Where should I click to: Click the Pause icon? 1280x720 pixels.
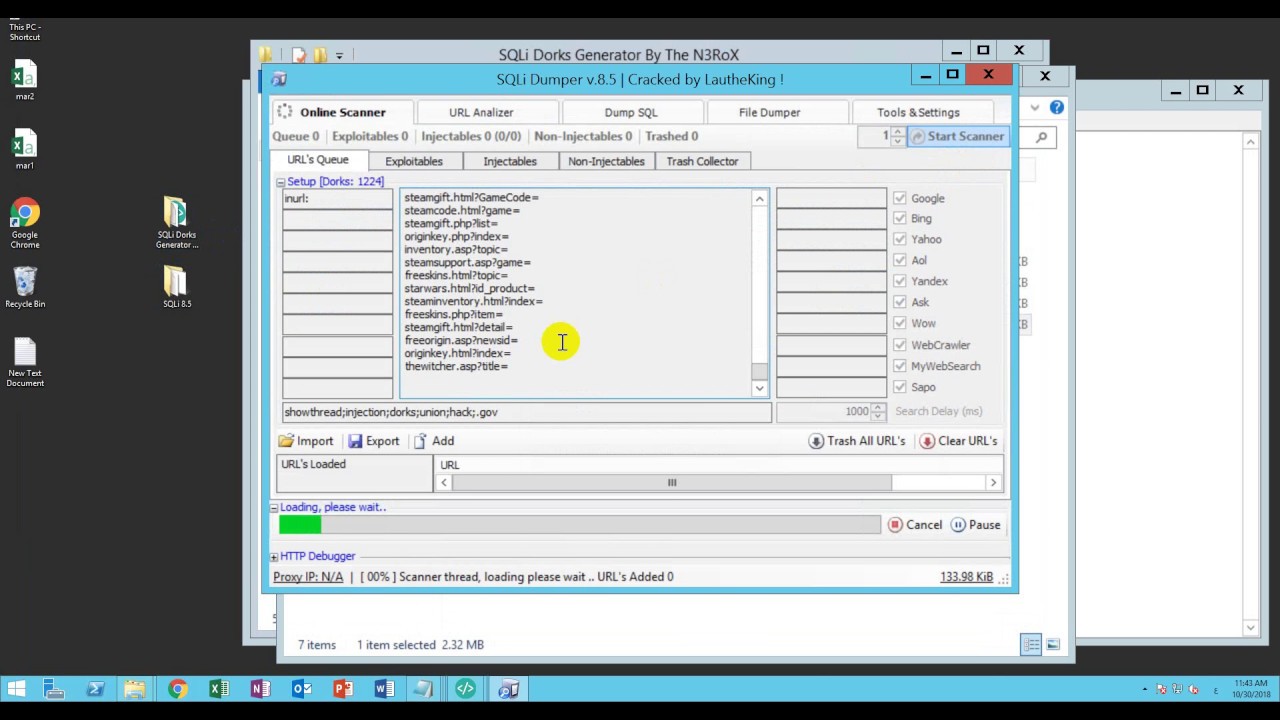click(x=958, y=525)
